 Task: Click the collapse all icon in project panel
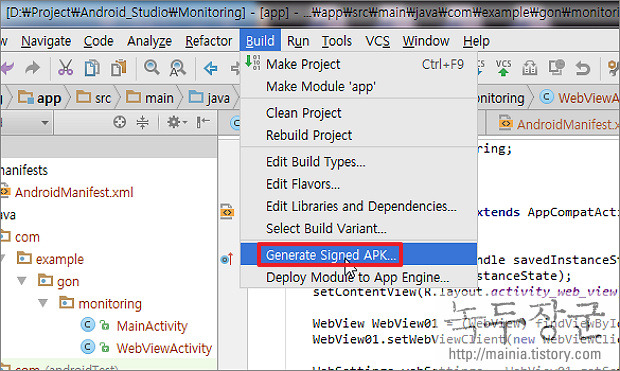[143, 122]
